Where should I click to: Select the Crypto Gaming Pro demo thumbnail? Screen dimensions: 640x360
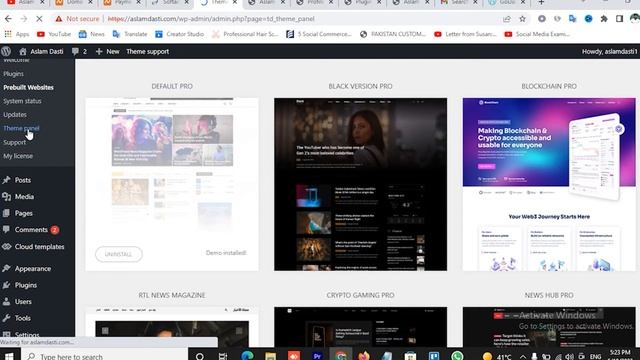tap(360, 327)
